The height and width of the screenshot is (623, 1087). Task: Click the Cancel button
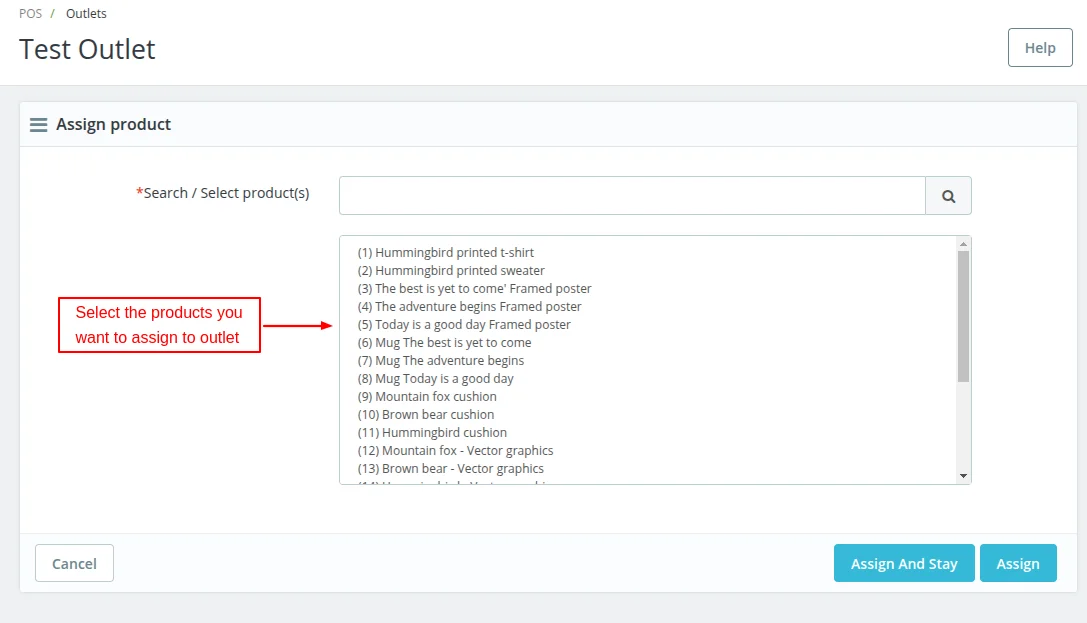[74, 563]
